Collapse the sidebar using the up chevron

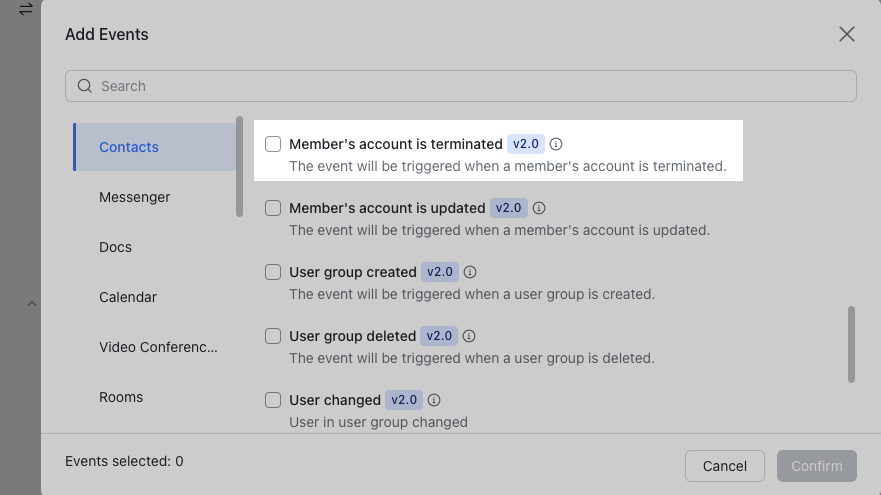(x=32, y=304)
